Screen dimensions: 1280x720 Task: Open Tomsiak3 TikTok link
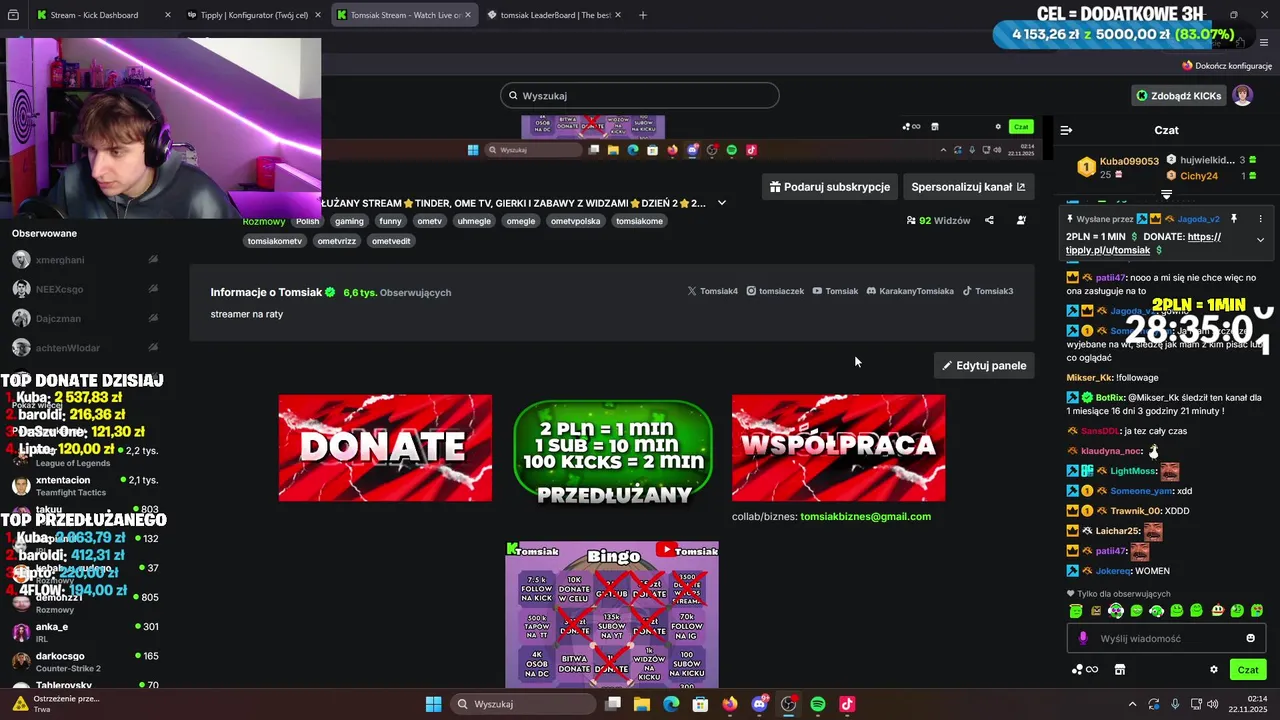pyautogui.click(x=988, y=291)
